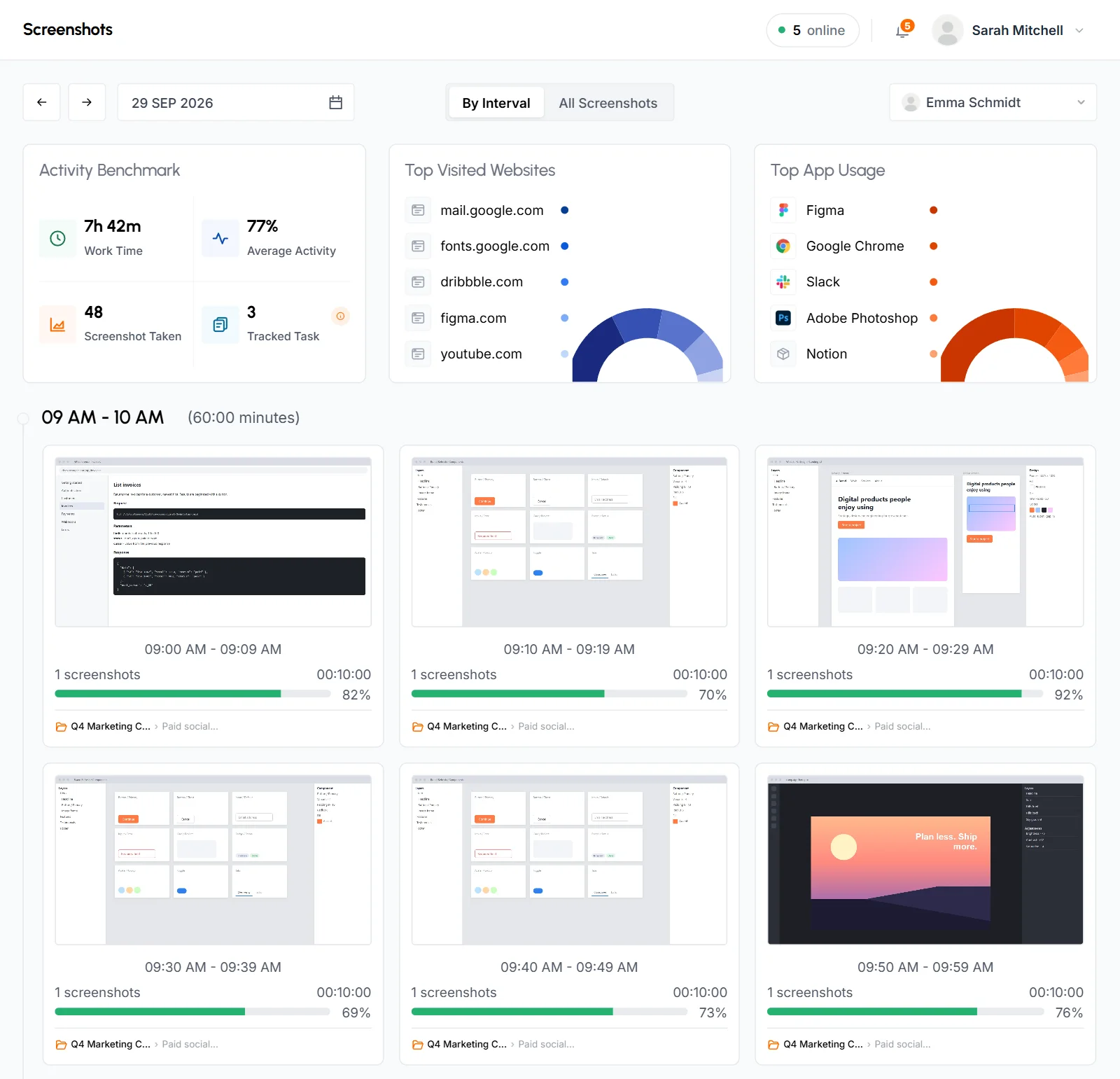Click the Screenshot Taken chart icon
This screenshot has width=1120, height=1079.
point(58,325)
